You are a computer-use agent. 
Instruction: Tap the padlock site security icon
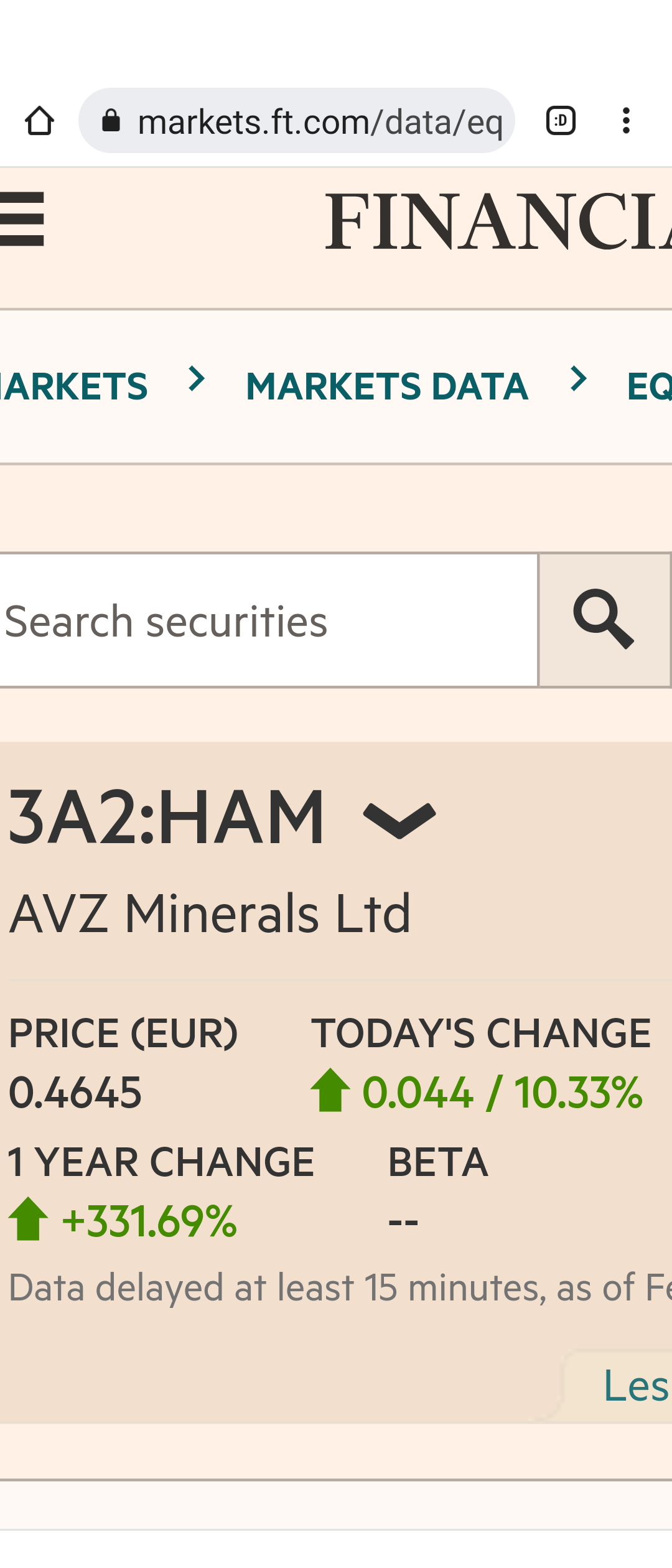[111, 120]
